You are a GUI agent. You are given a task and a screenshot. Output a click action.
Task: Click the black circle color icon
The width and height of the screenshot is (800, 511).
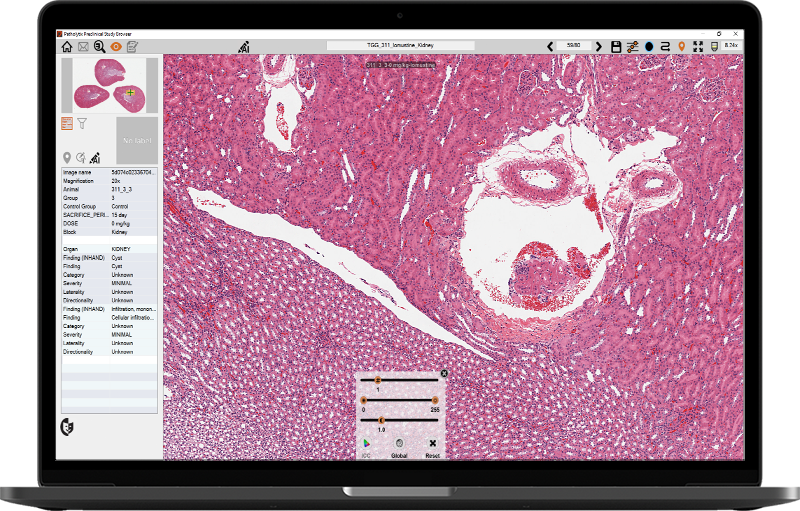(649, 47)
